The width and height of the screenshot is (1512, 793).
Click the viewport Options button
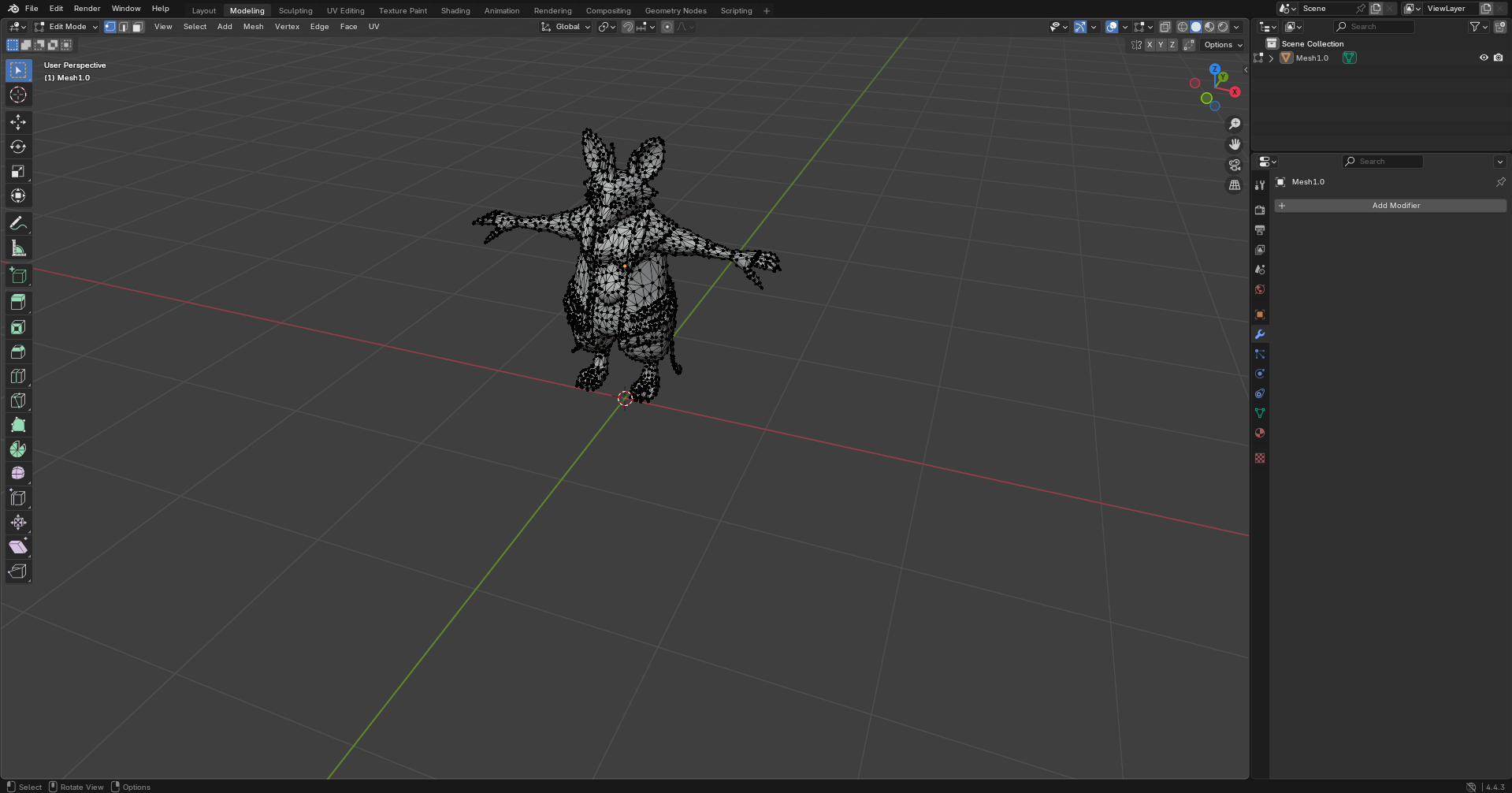tap(1222, 45)
